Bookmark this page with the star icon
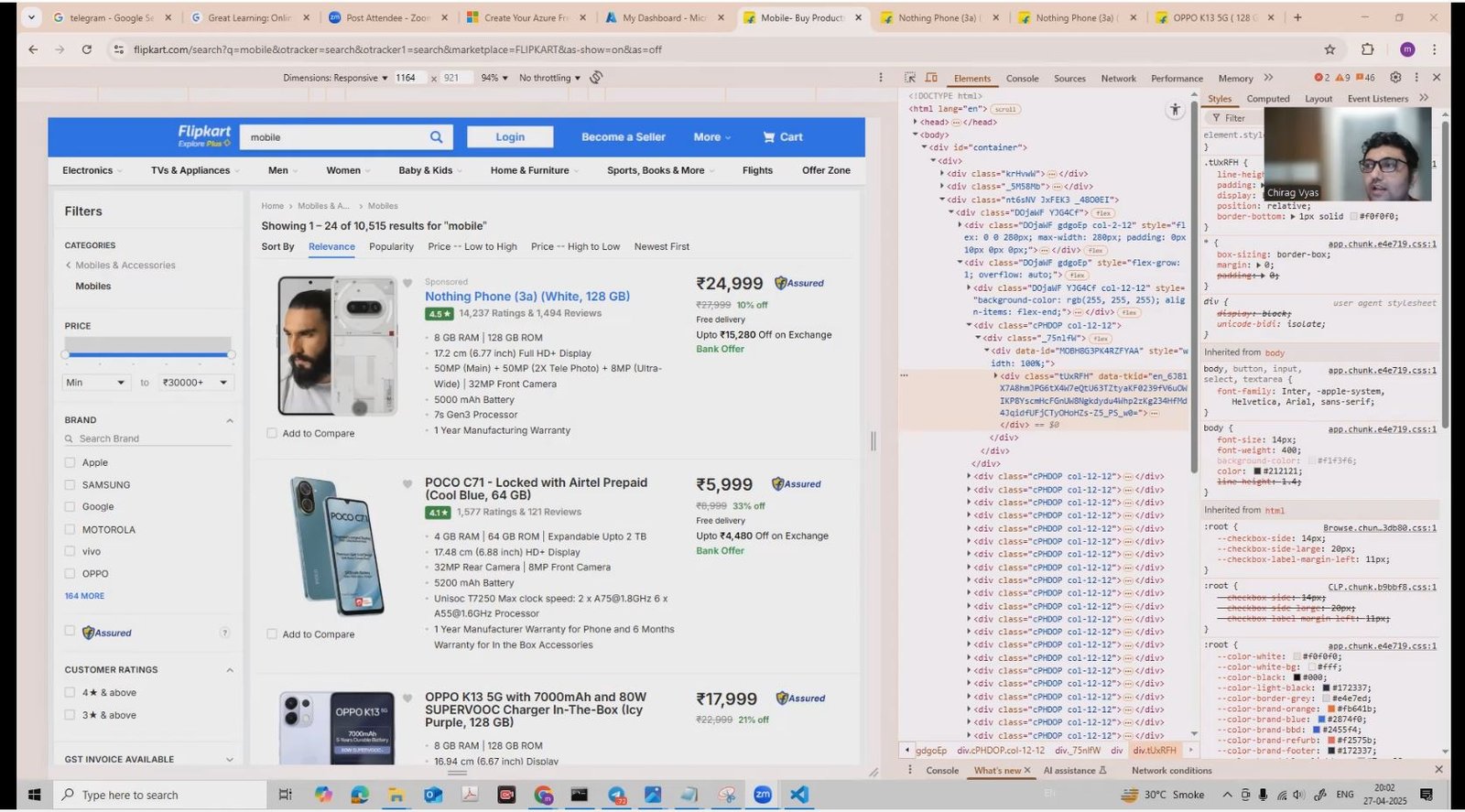1465x812 pixels. [x=1329, y=49]
